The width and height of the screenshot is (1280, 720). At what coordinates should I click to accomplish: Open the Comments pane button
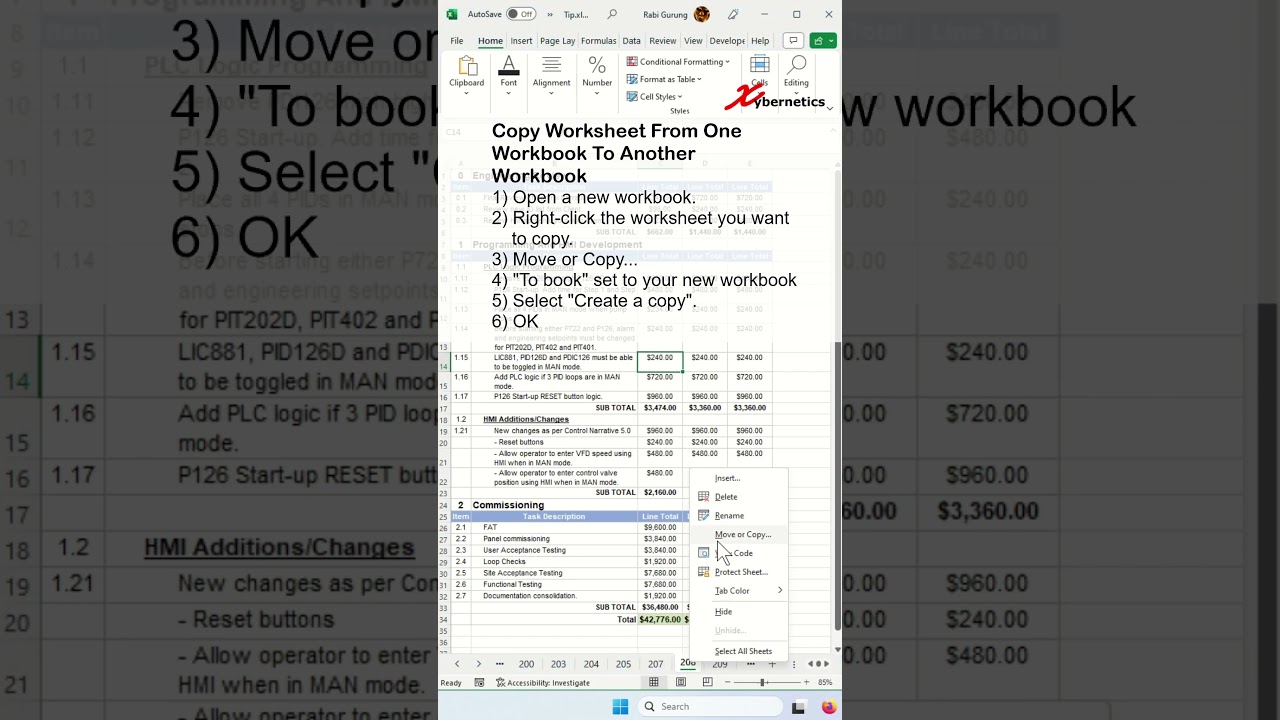coord(793,41)
